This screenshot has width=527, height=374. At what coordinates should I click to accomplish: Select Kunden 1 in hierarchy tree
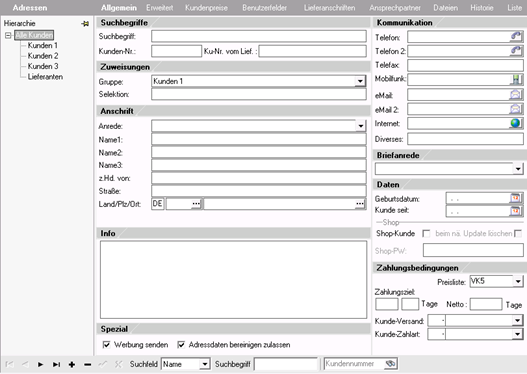pos(43,45)
